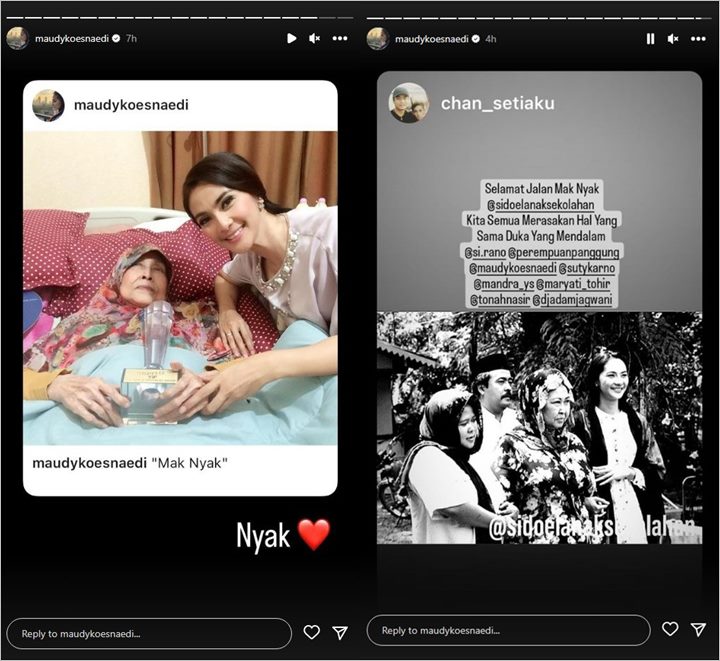Unmute sound on the right story
The image size is (720, 661).
tap(673, 39)
